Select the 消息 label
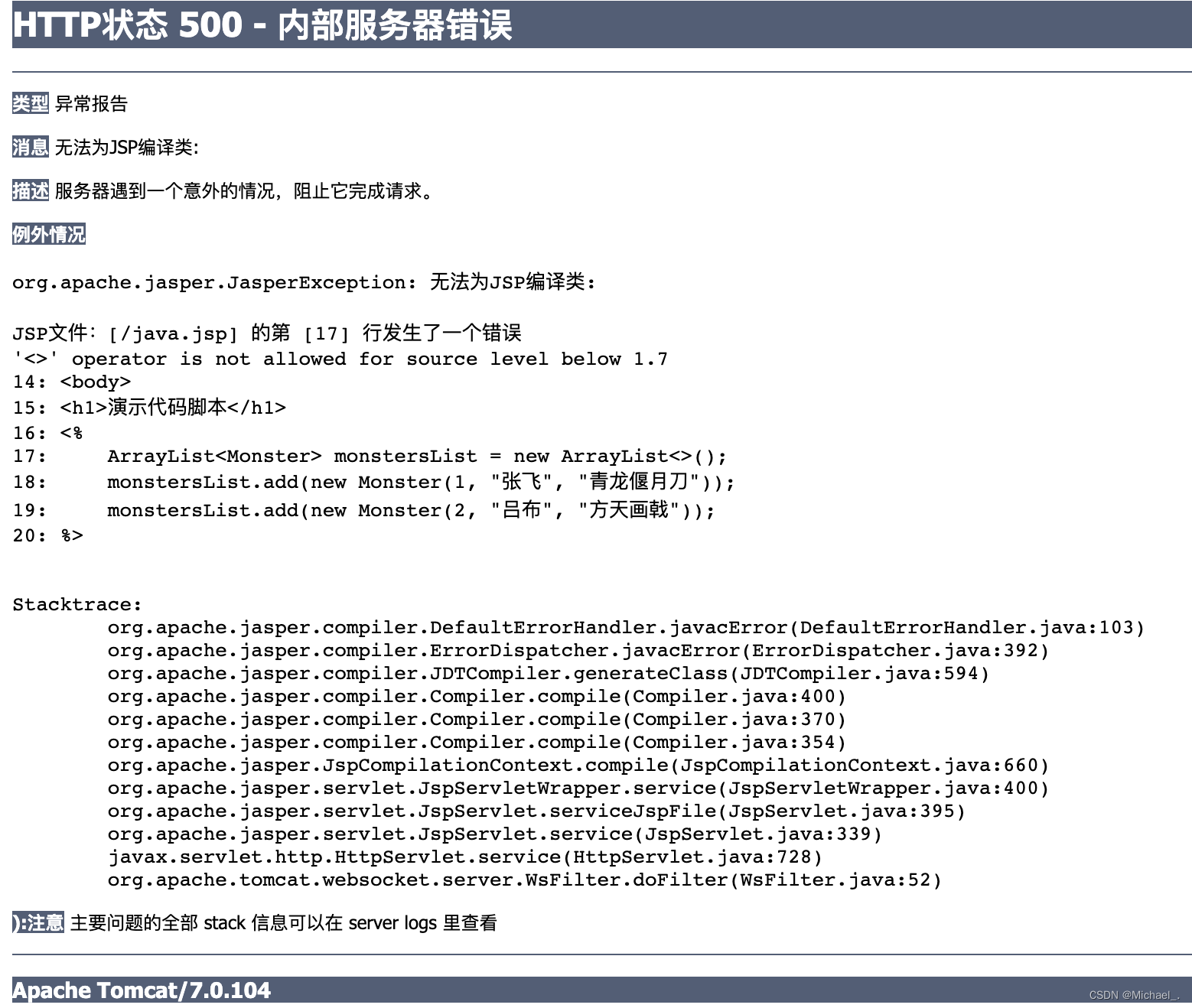Viewport: 1192px width, 1008px height. click(29, 147)
